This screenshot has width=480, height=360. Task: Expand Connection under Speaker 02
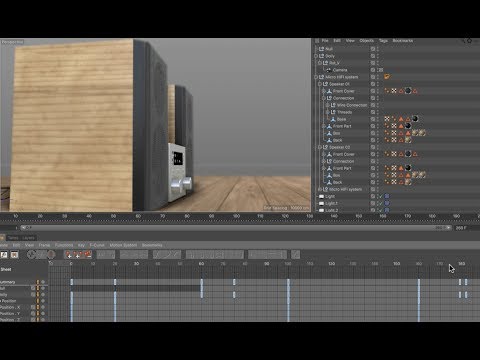point(323,161)
